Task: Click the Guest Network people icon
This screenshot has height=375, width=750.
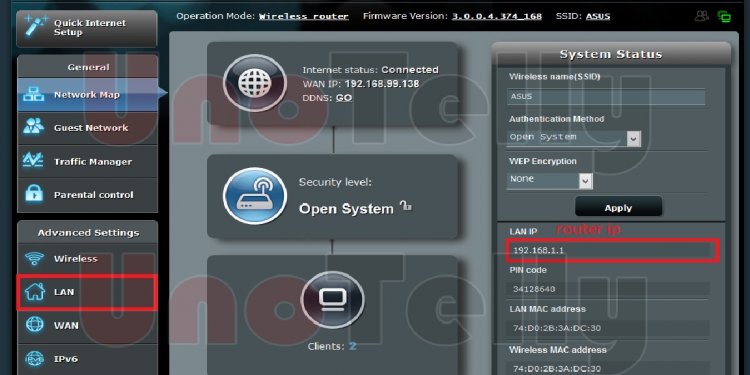Action: click(x=33, y=127)
